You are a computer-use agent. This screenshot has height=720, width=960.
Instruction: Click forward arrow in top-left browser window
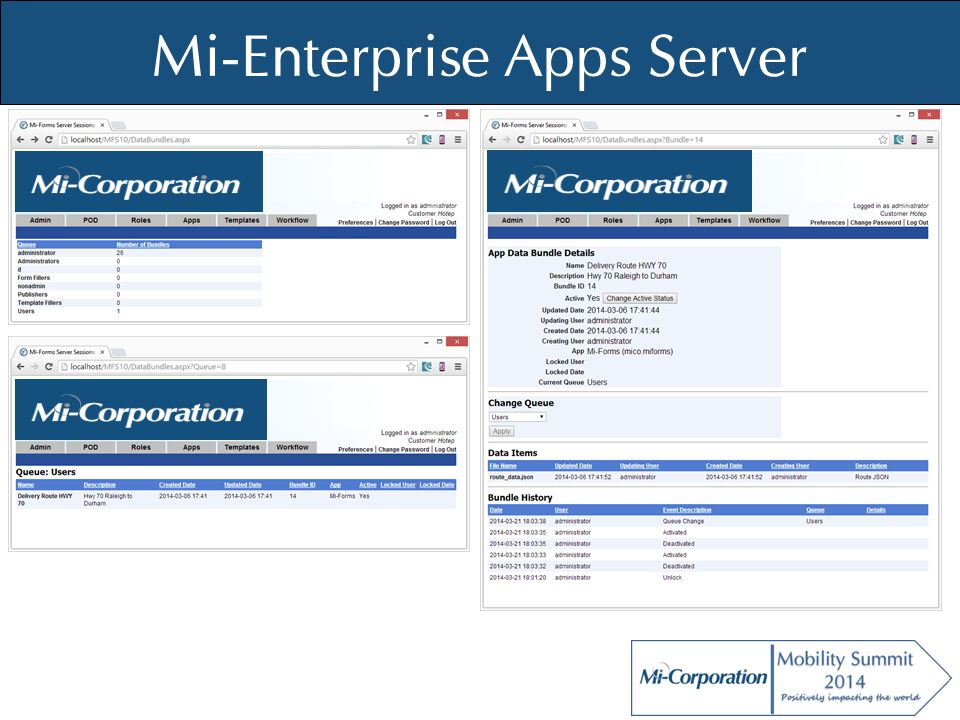[34, 140]
